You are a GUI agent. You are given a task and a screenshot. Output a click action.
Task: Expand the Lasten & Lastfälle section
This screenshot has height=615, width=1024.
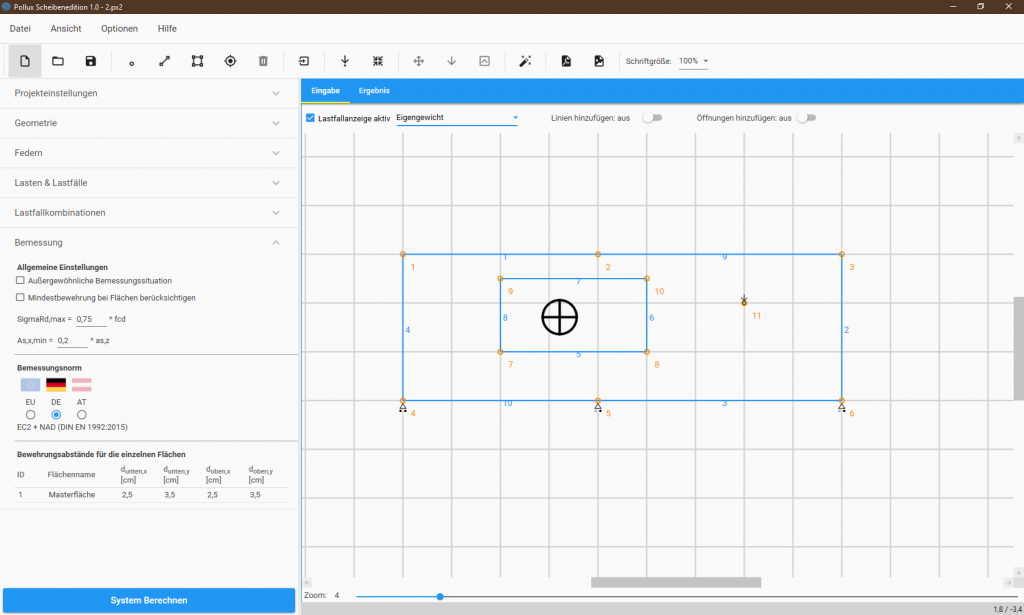[149, 183]
